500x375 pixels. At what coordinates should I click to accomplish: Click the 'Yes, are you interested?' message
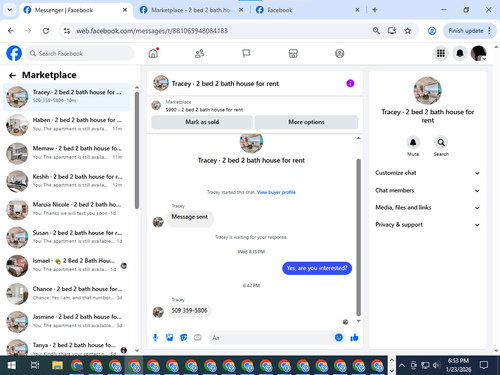pos(317,268)
